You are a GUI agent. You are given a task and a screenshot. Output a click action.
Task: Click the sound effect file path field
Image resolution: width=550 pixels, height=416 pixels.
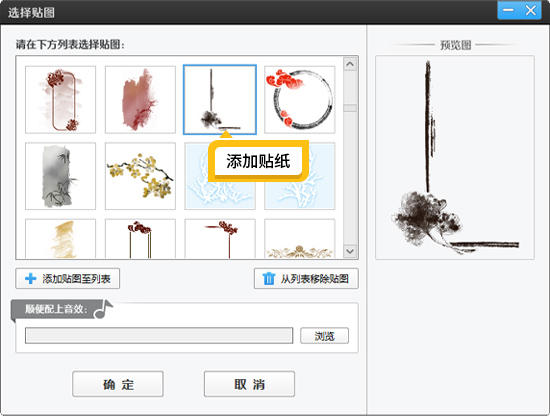[159, 336]
